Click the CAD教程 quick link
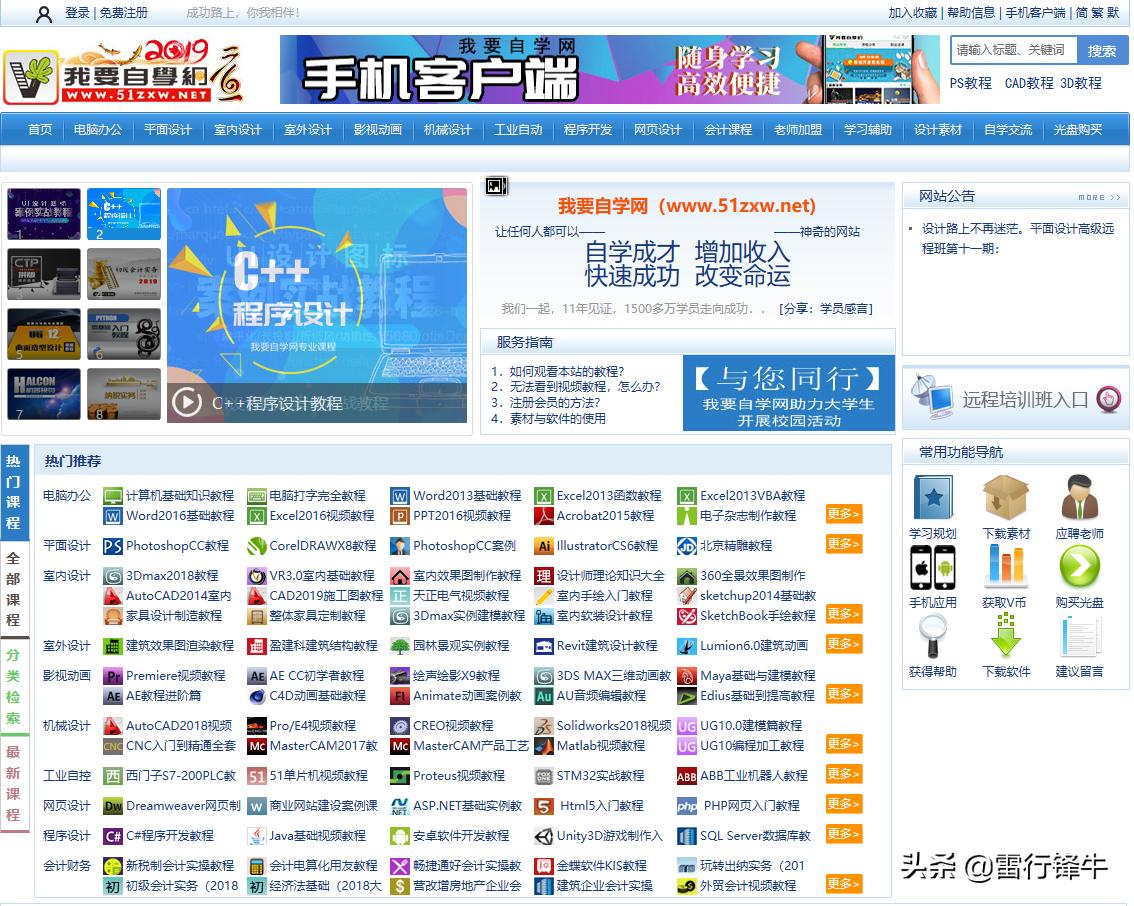1134x906 pixels. tap(1029, 83)
